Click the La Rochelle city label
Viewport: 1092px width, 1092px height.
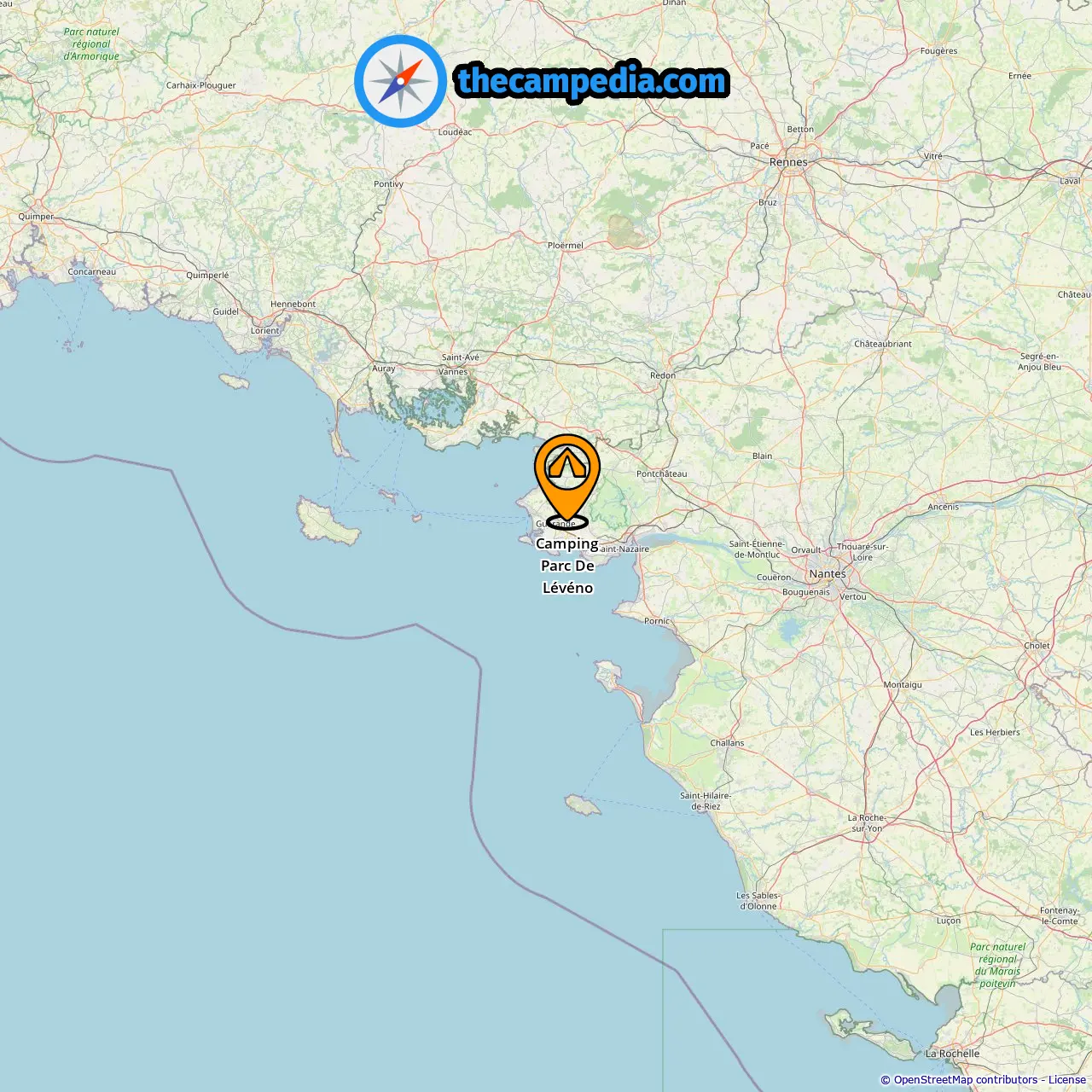click(952, 1054)
